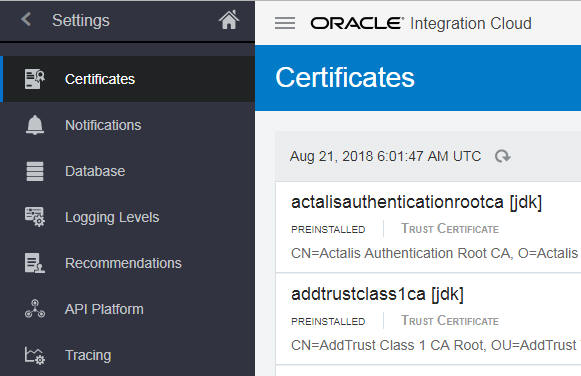Screen dimensions: 581x376
Task: Open the actalisauthenticationrootca [jdk] certificate
Action: (x=416, y=202)
